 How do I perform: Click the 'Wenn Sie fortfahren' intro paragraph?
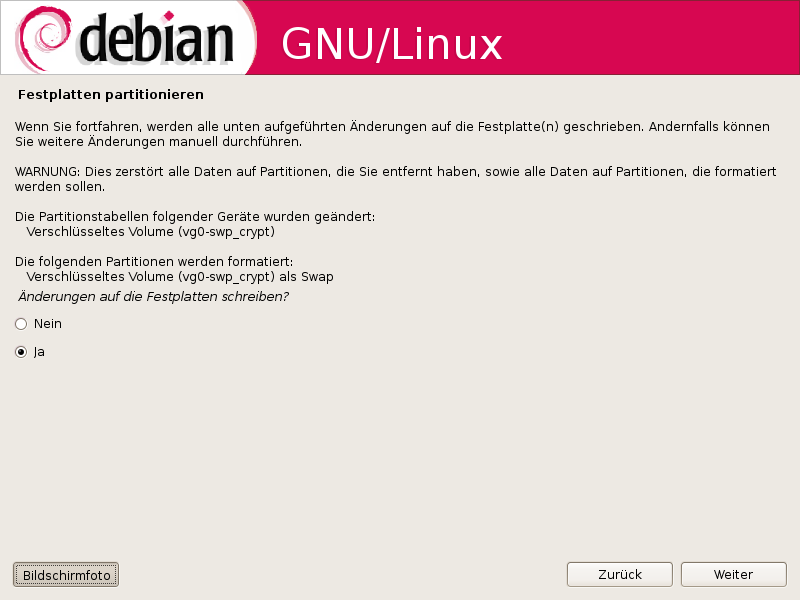392,134
